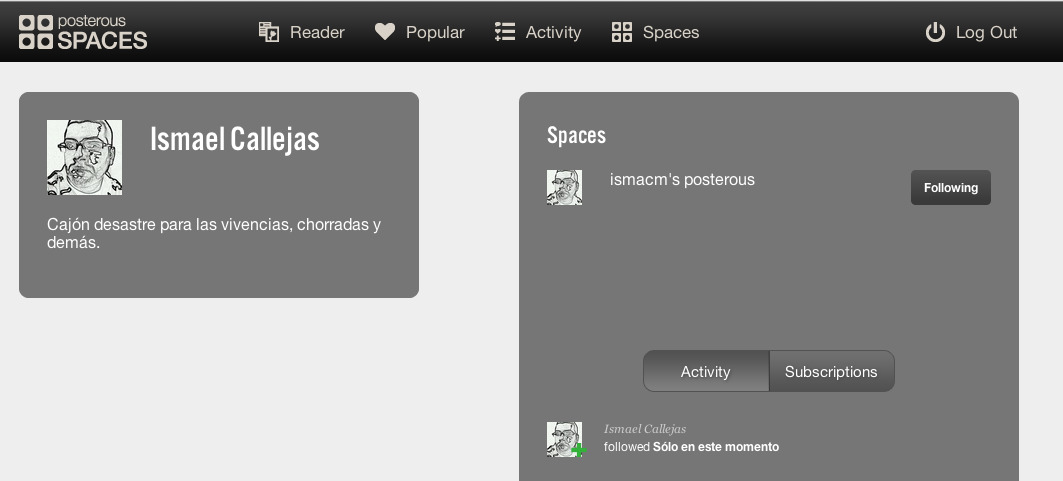Click the ismacm's posterous space thumbnail

coord(564,187)
